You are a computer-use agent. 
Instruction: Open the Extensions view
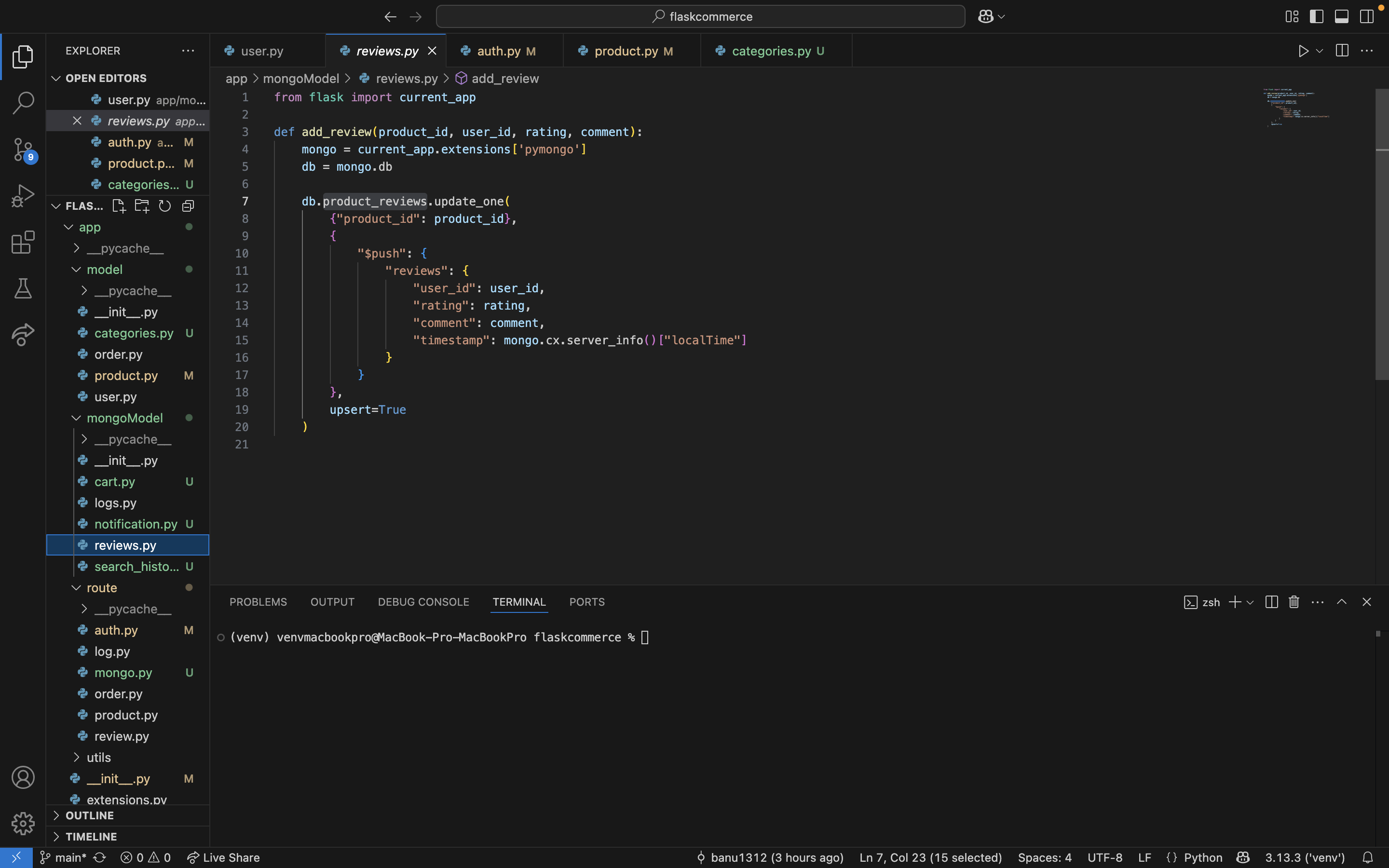(x=23, y=242)
